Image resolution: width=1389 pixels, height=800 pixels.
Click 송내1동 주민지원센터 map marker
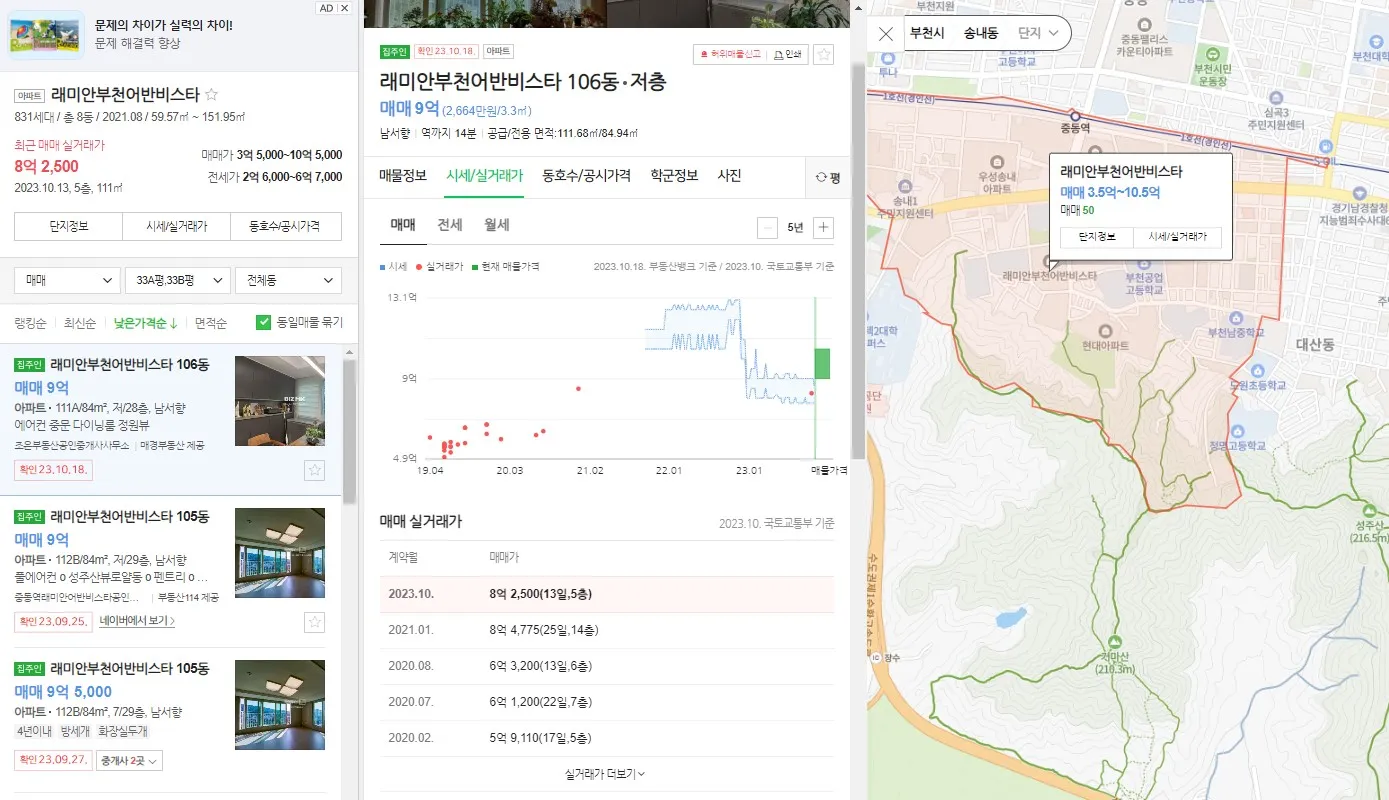(904, 201)
